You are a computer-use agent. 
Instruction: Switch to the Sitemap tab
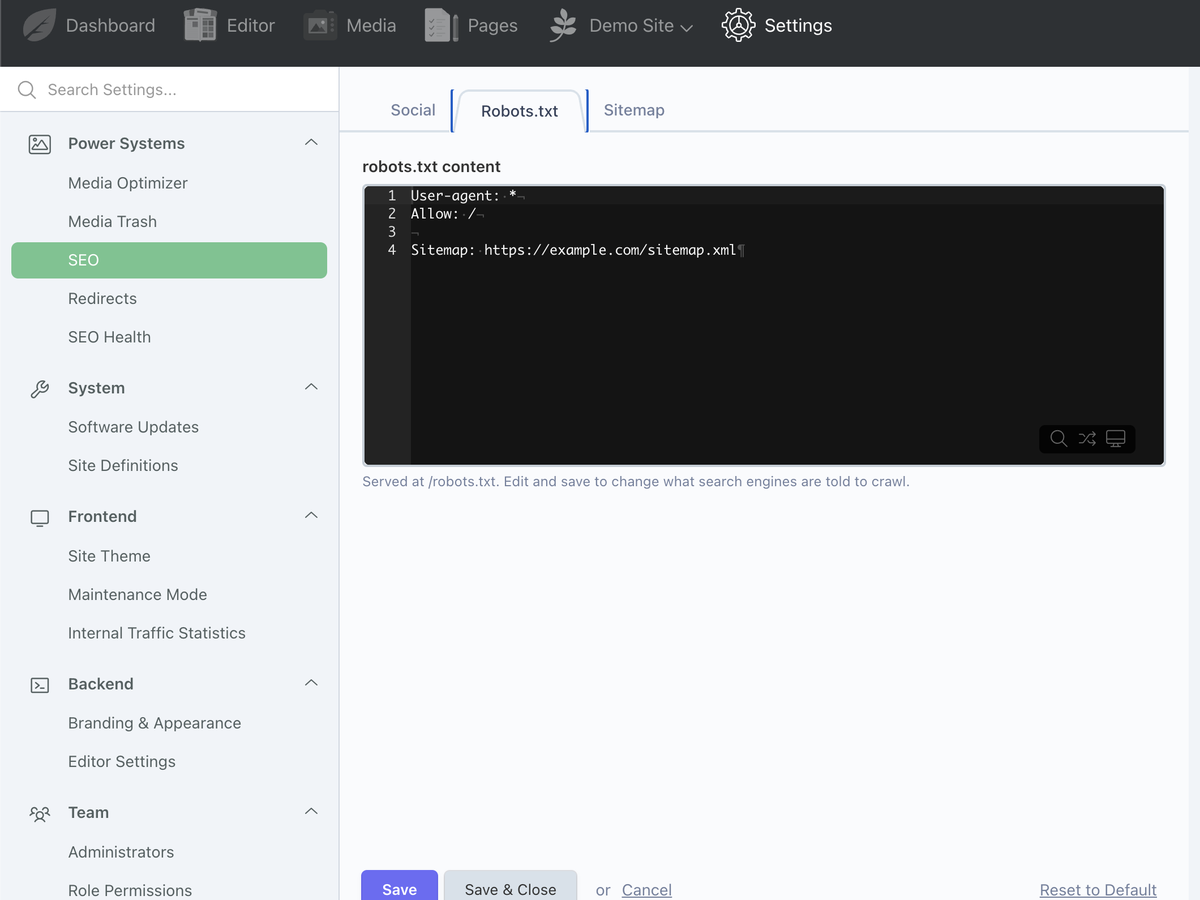click(x=634, y=110)
